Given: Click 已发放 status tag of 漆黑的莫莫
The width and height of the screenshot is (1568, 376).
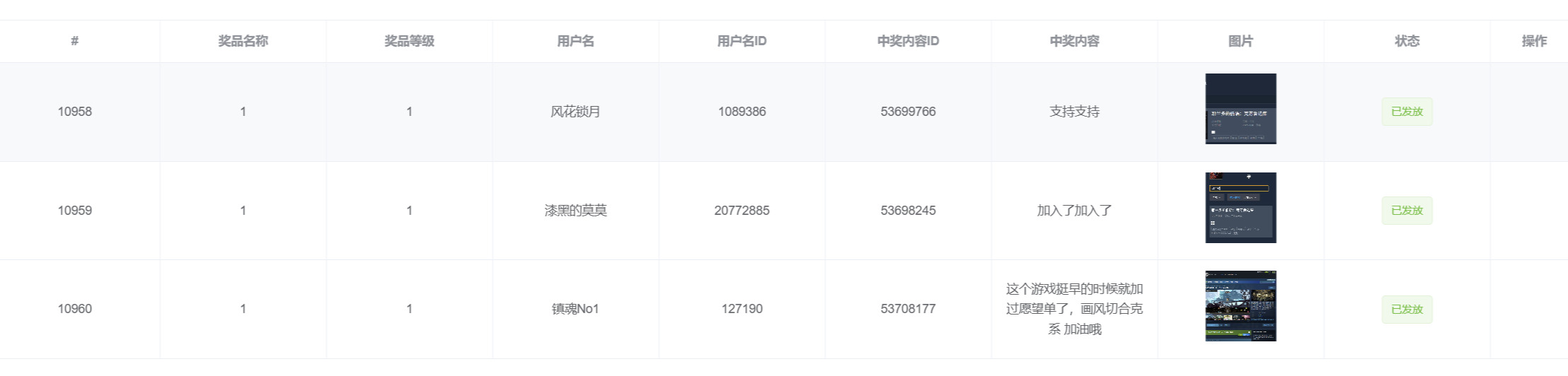Looking at the screenshot, I should coord(1407,211).
